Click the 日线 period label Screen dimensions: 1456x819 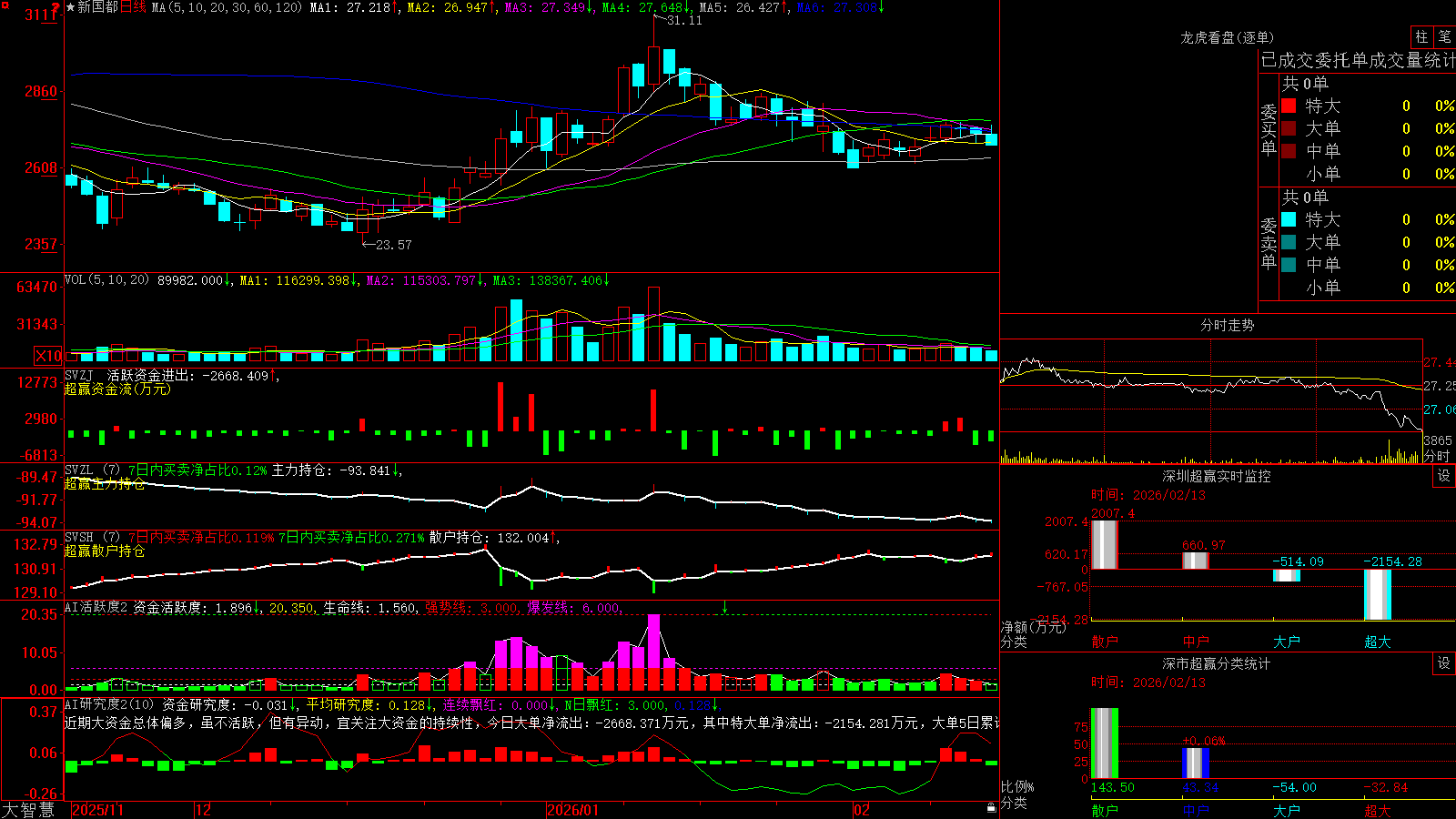[133, 7]
